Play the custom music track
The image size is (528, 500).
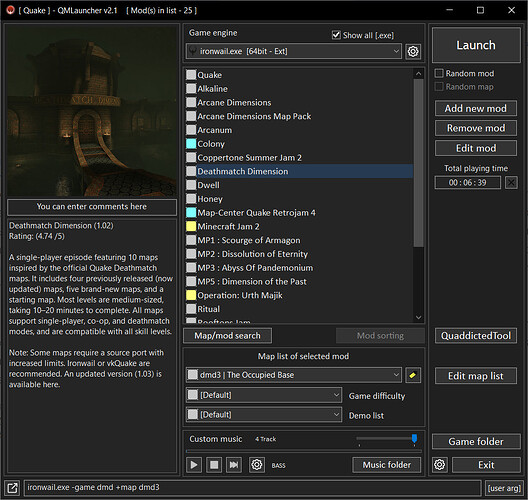coord(194,465)
